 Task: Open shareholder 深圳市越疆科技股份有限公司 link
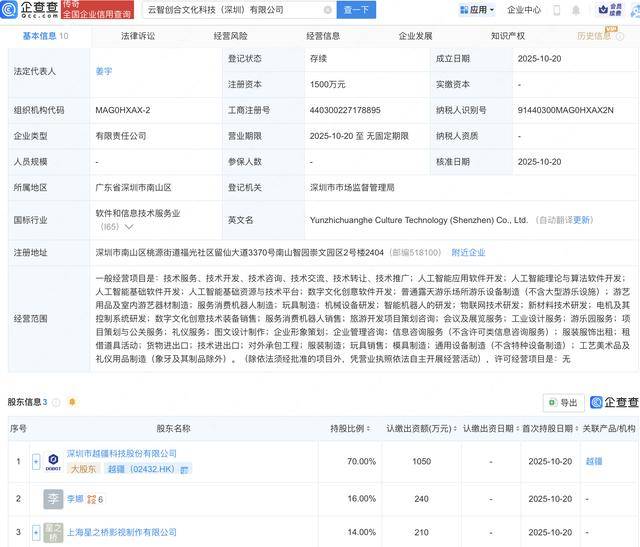121,454
